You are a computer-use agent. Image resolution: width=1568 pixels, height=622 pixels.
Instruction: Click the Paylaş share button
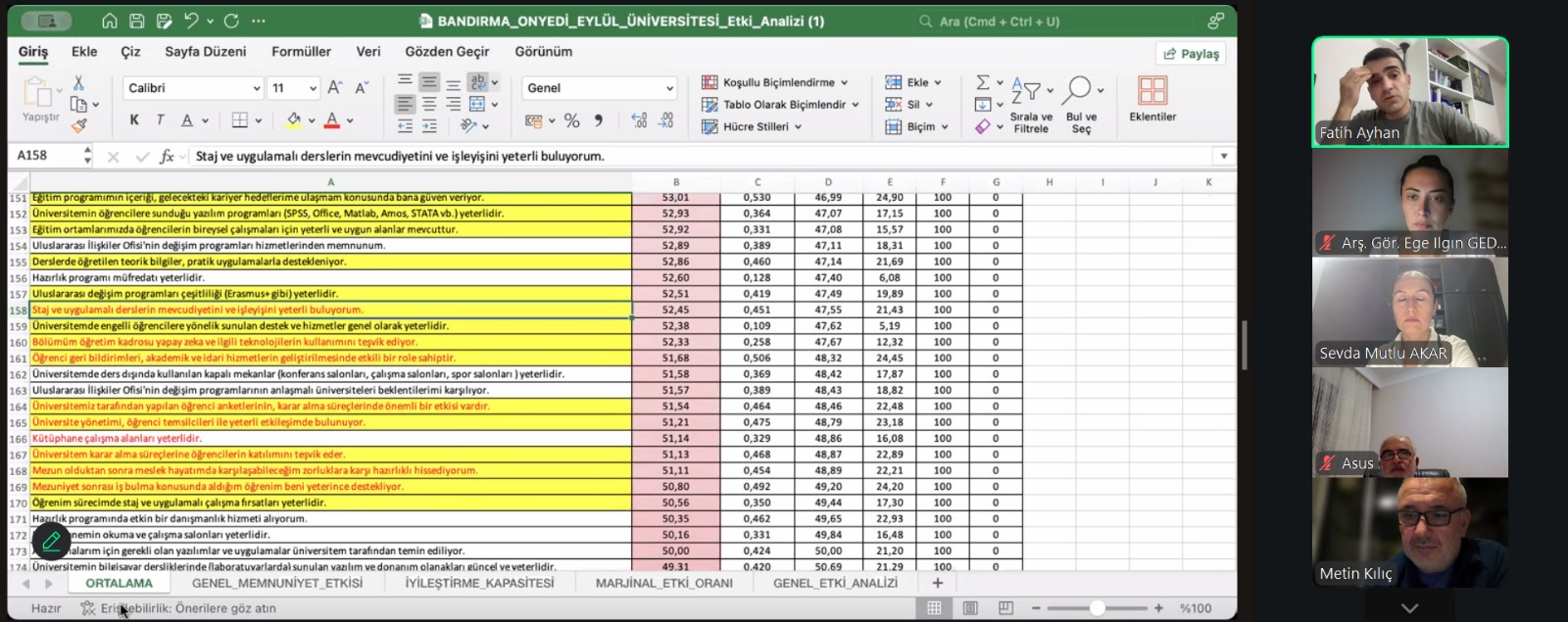coord(1191,54)
